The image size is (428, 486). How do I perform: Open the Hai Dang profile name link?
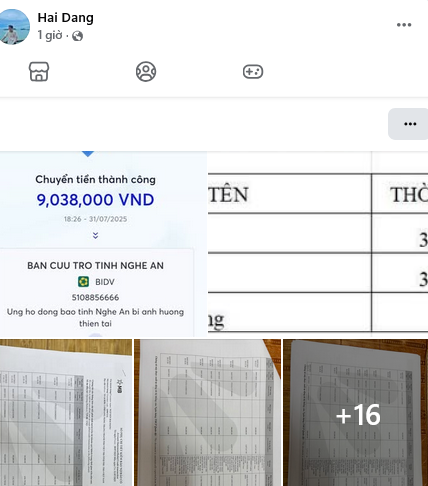click(x=66, y=17)
